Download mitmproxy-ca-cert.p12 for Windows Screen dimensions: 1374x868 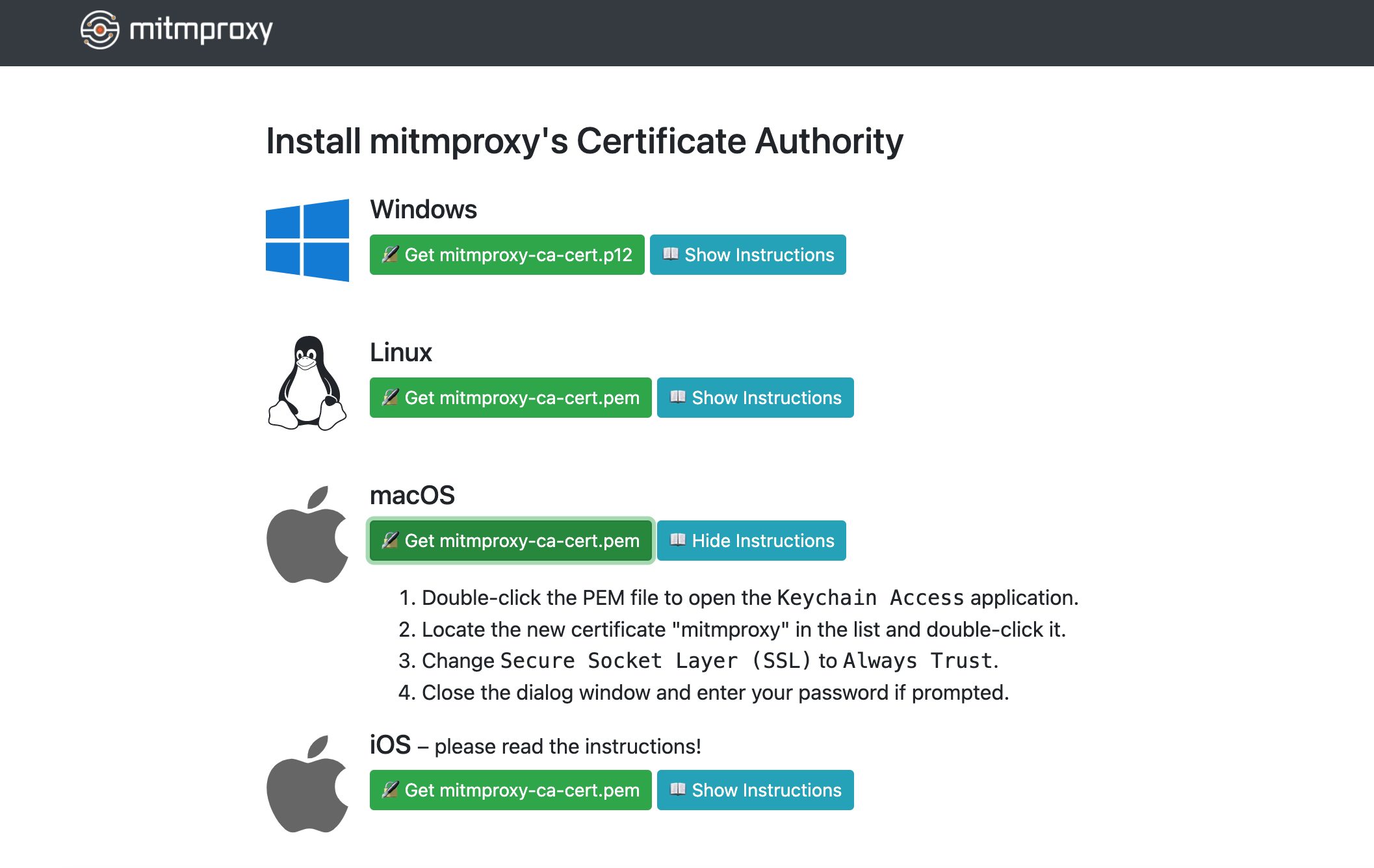[507, 255]
